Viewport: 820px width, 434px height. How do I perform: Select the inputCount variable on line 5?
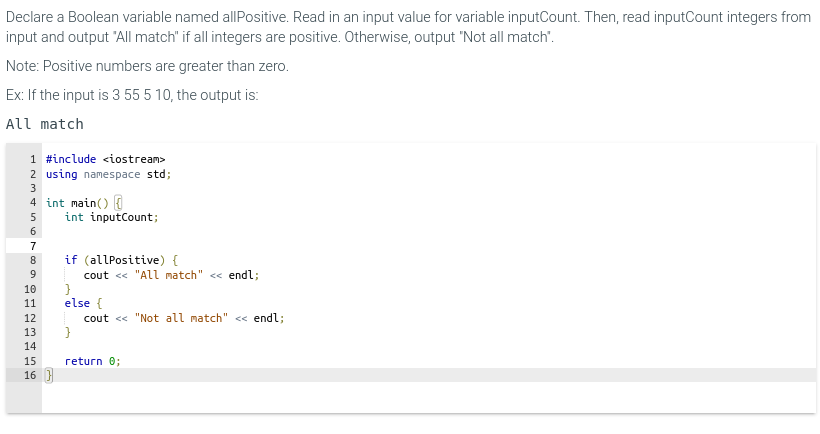pos(121,218)
